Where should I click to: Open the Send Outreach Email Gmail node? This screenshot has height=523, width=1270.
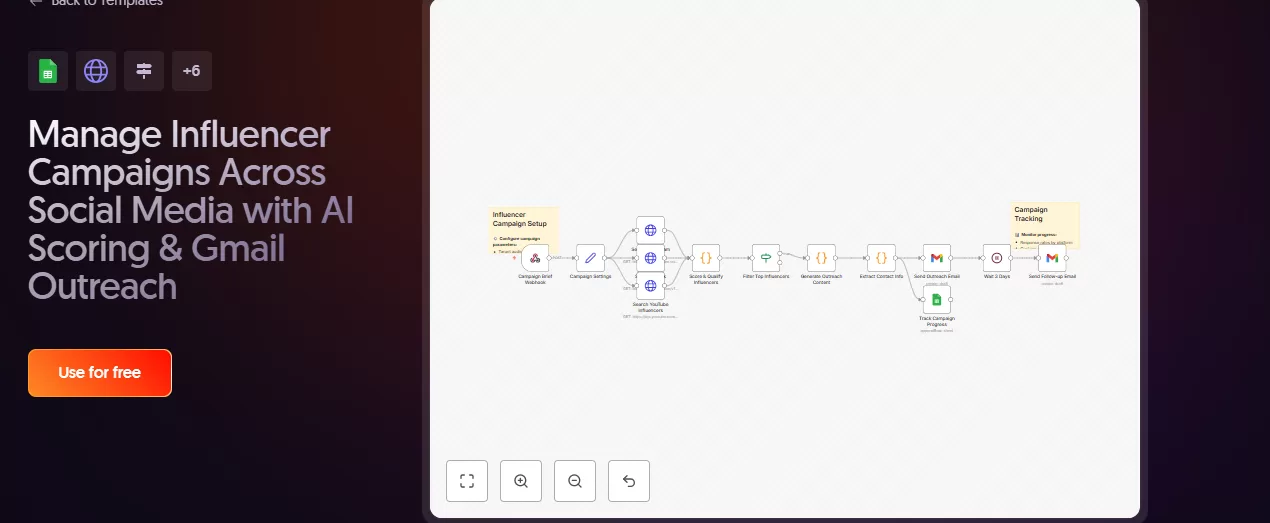point(937,258)
